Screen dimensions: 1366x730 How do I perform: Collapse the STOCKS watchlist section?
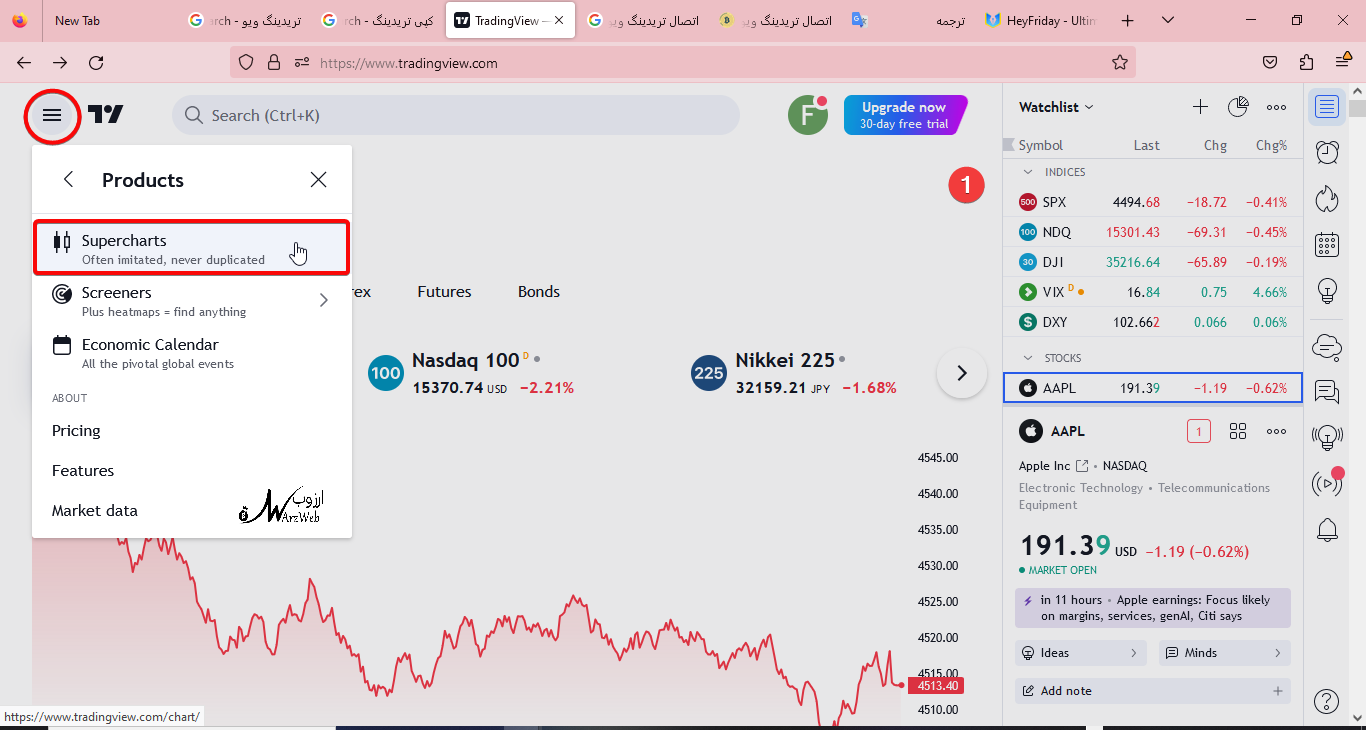point(1028,358)
